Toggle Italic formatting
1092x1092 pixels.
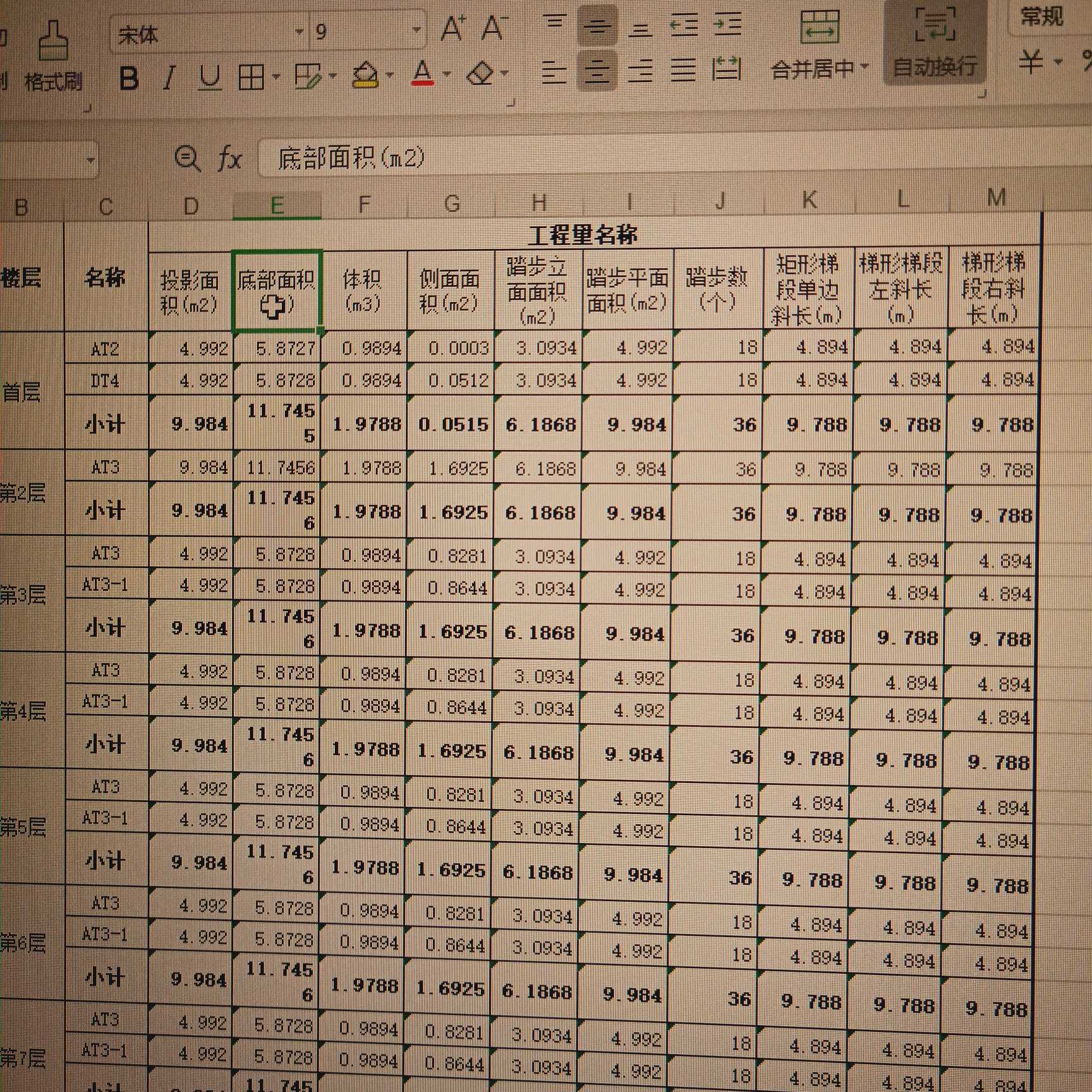coord(169,78)
